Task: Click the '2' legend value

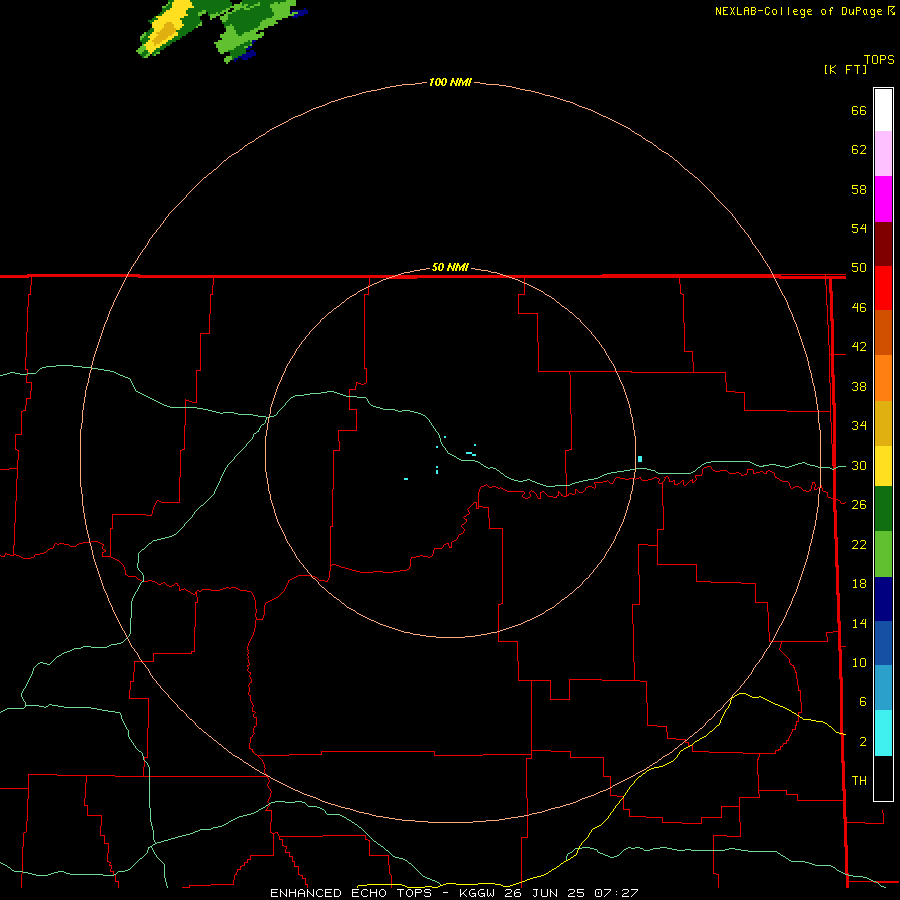Action: (x=862, y=742)
